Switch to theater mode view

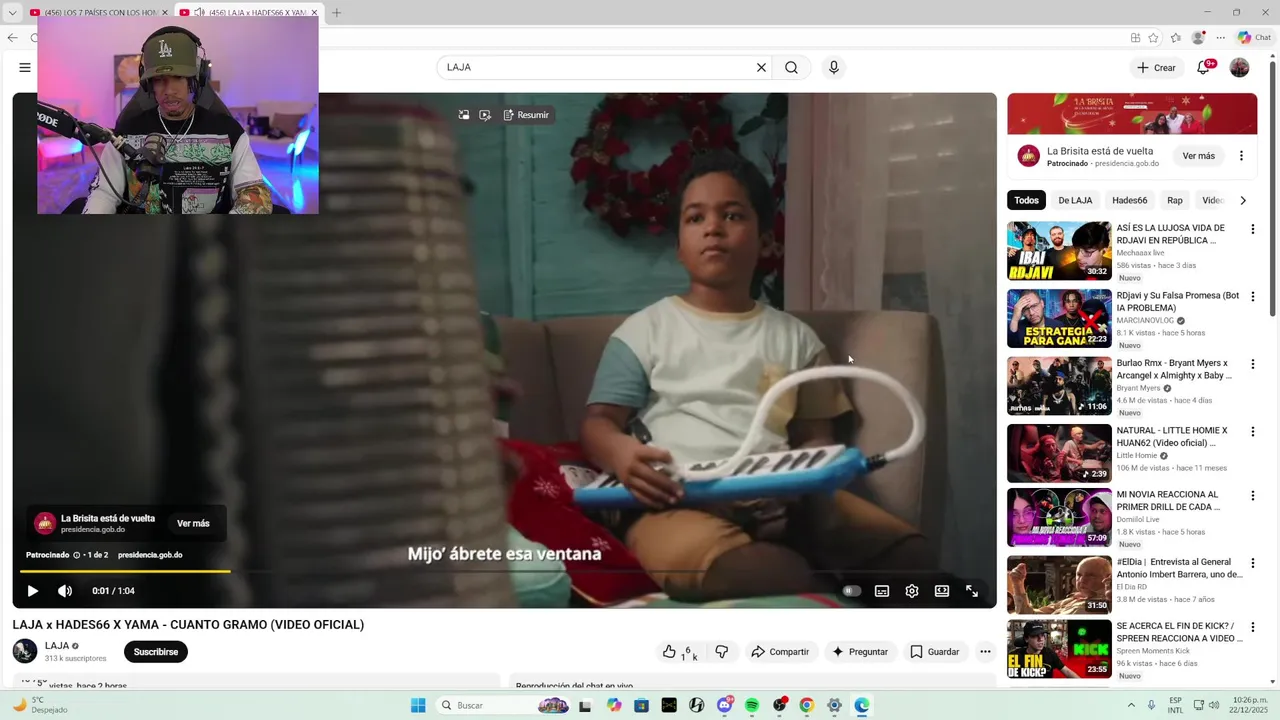click(x=942, y=591)
